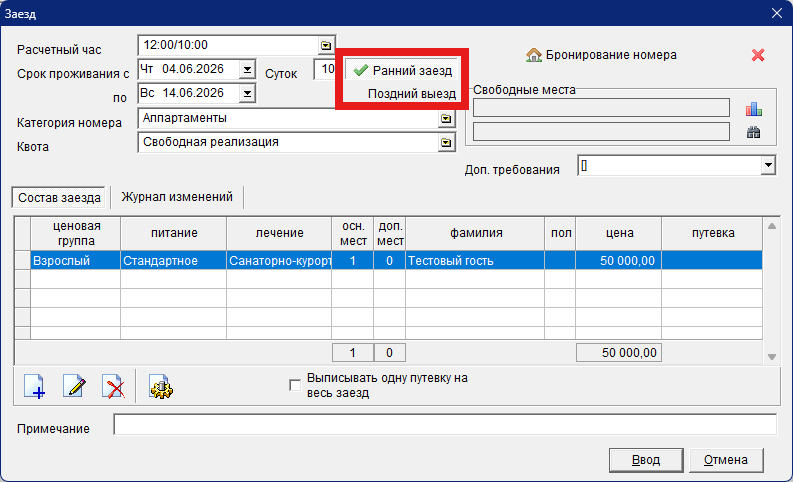Click the пол column header

tap(560, 233)
